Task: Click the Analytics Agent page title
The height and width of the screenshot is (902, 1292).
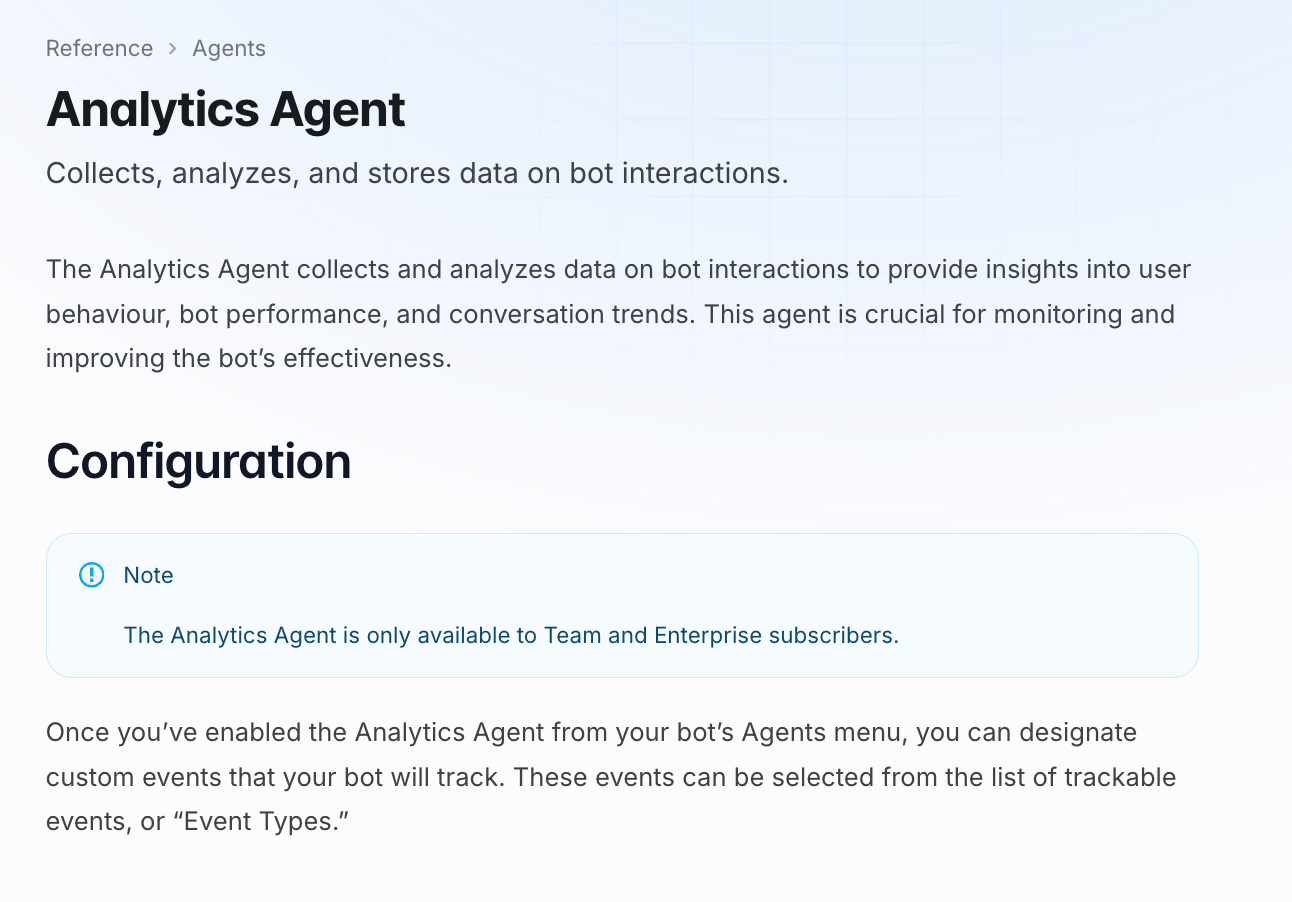Action: pos(226,109)
